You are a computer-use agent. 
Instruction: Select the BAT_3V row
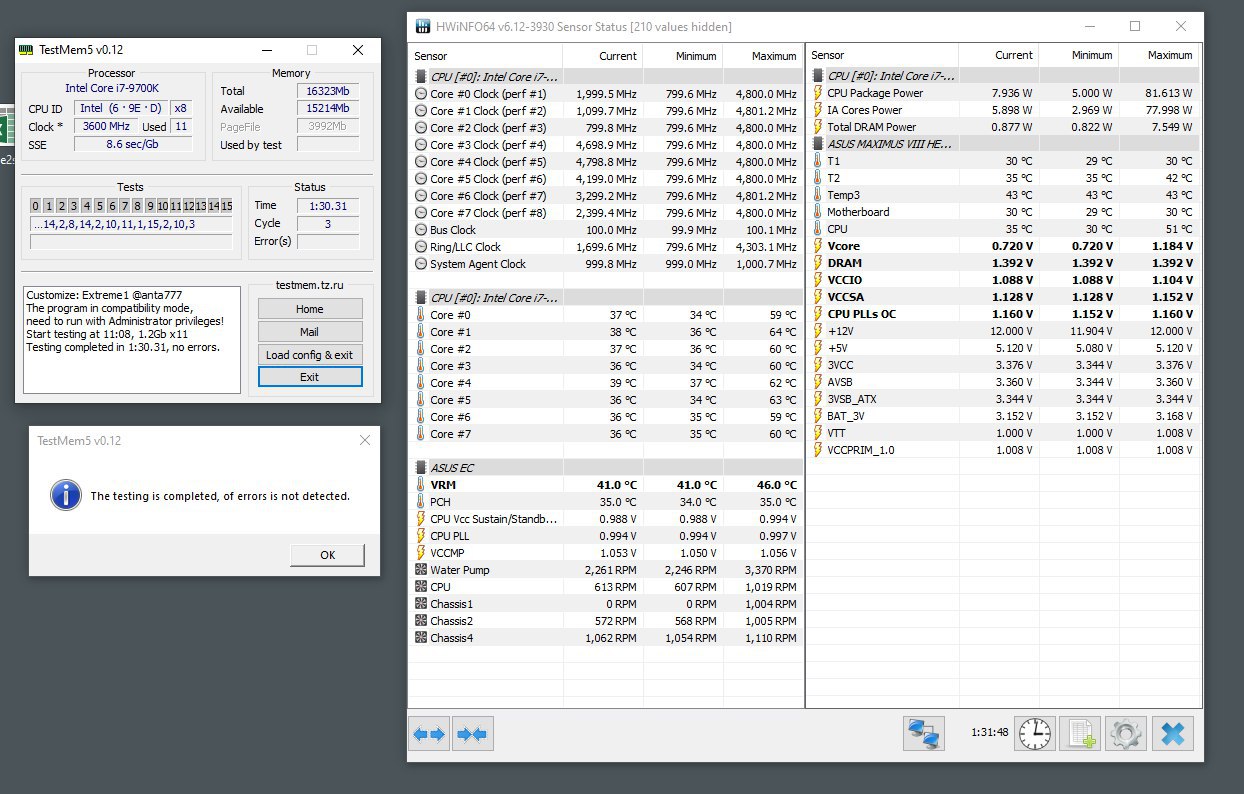pyautogui.click(x=1003, y=416)
